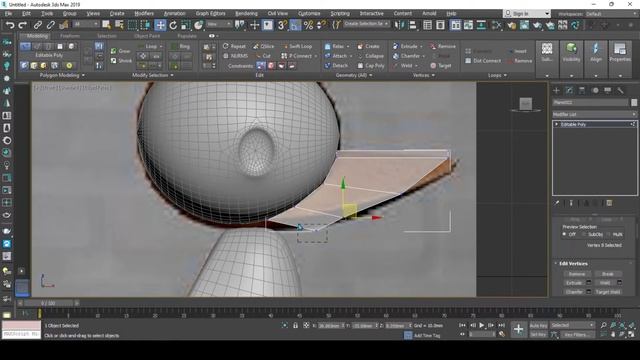Click the Extrude ribbon tool
The height and width of the screenshot is (360, 640).
coord(405,46)
